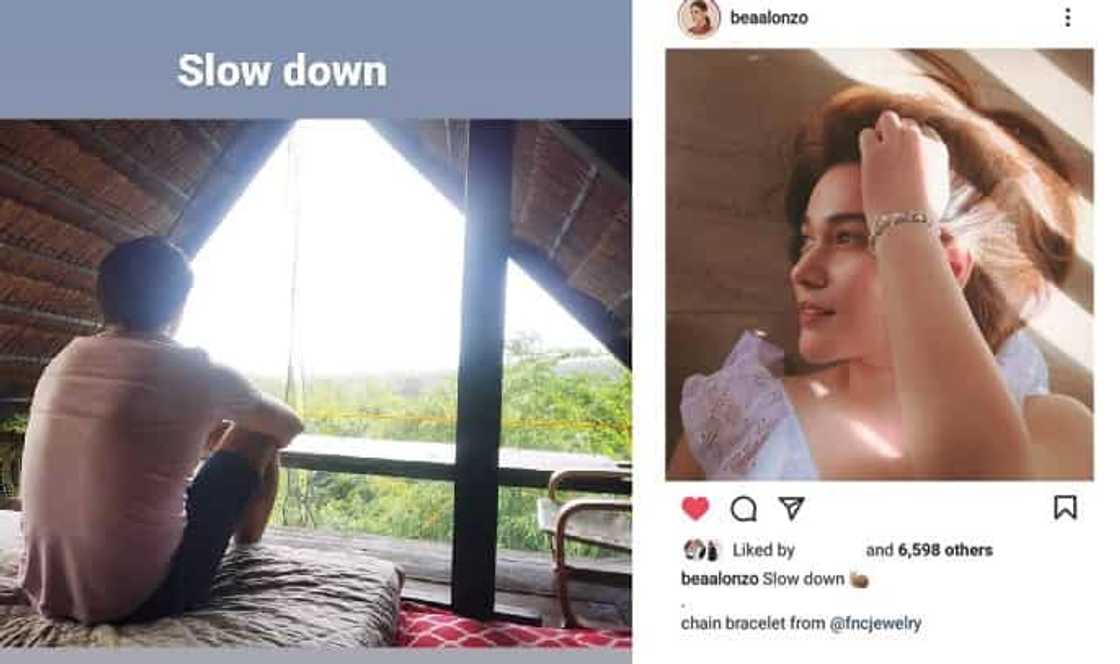Viewport: 1120px width, 664px height.
Task: Click the "Liked by" text
Action: click(x=763, y=549)
